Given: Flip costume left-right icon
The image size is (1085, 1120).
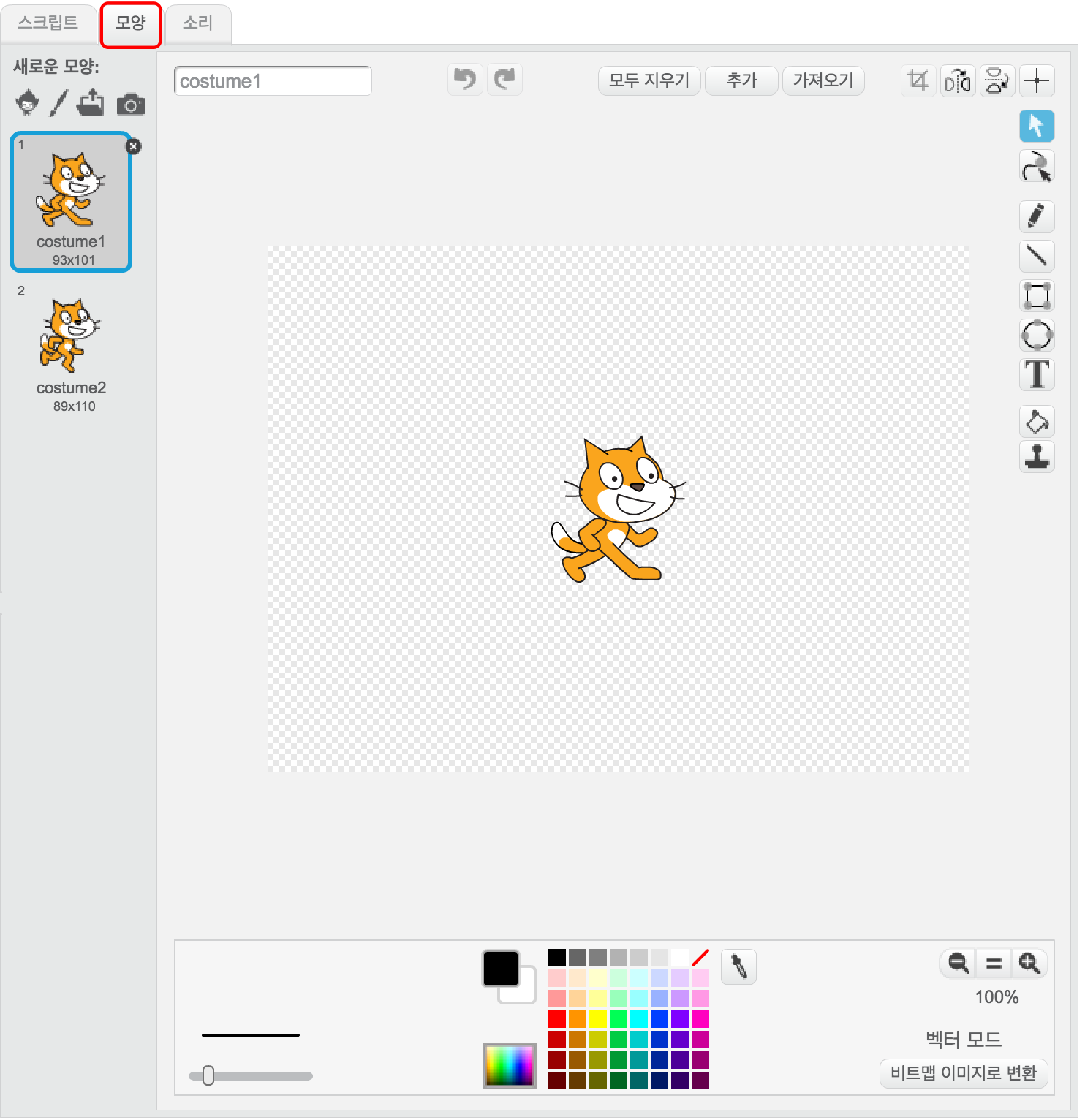Looking at the screenshot, I should pos(958,80).
